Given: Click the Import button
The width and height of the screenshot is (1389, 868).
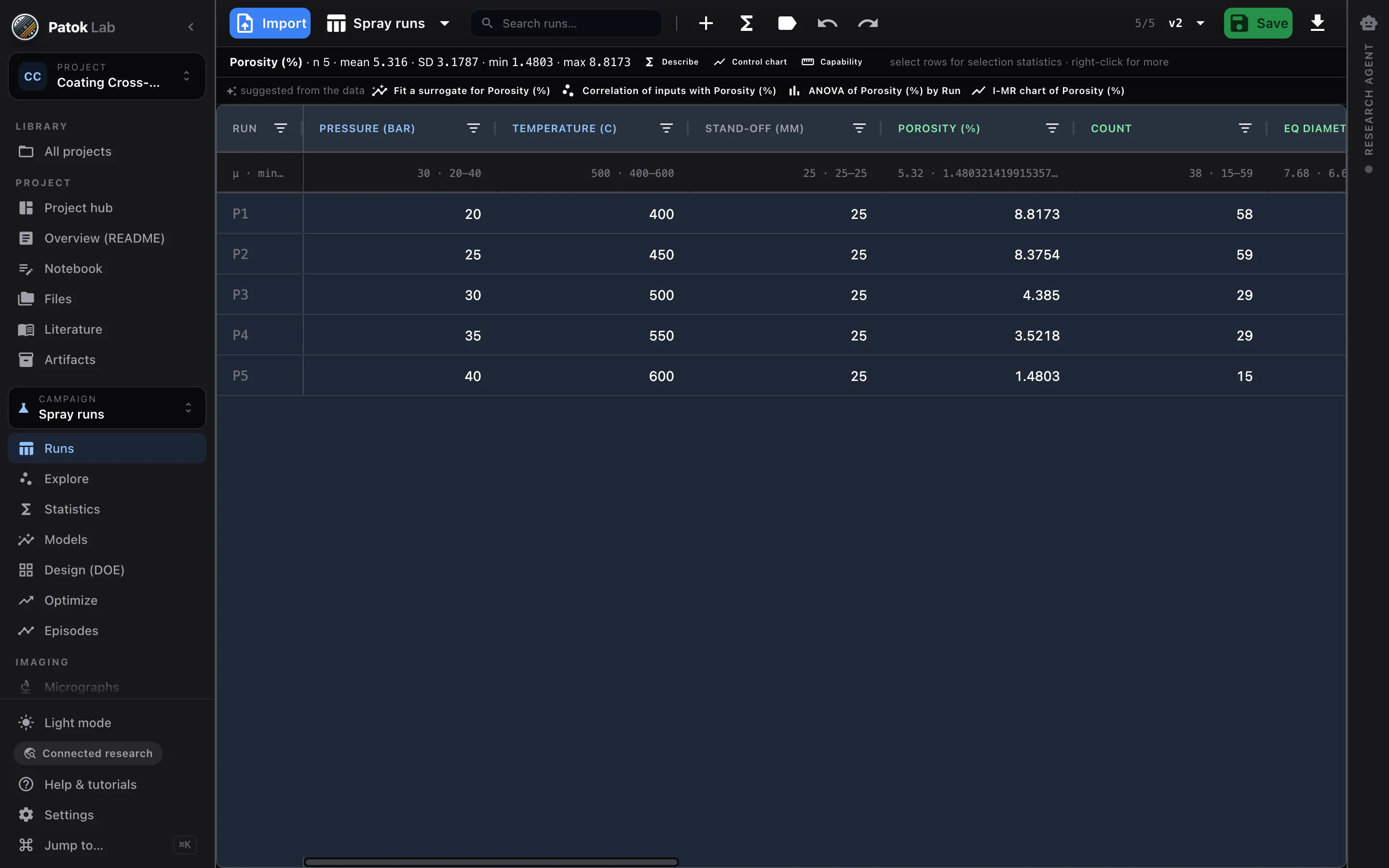Looking at the screenshot, I should coord(270,23).
